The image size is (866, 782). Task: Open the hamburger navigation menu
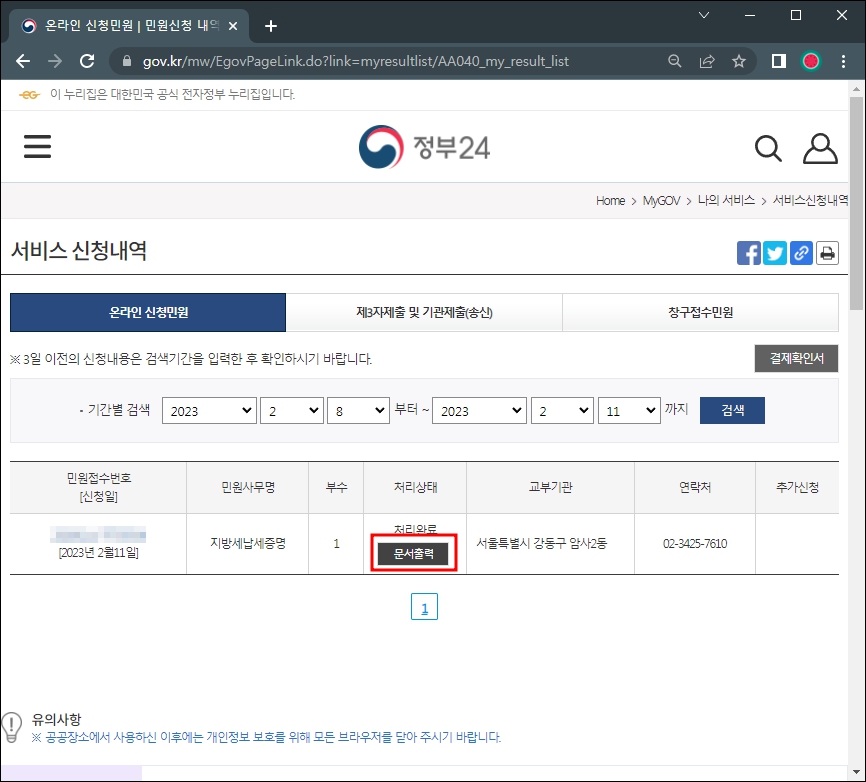(37, 146)
